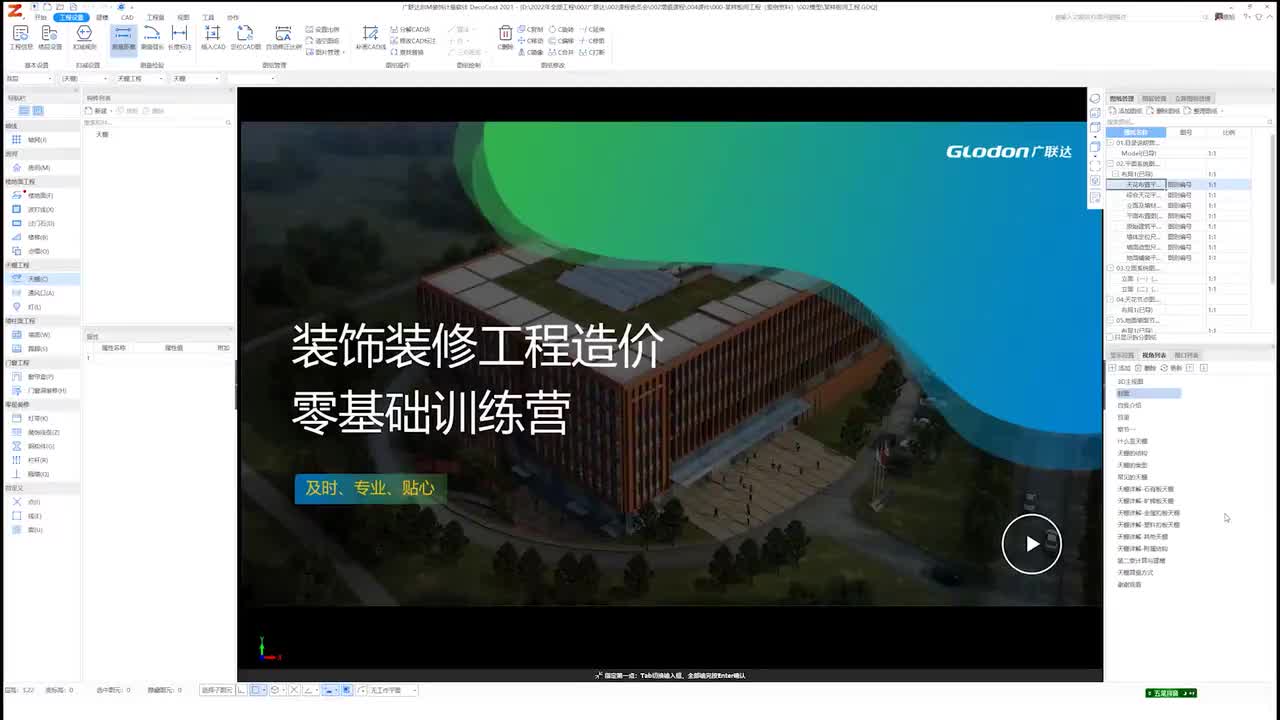Switch to the CAD ribbon tab
The height and width of the screenshot is (720, 1280).
(127, 17)
